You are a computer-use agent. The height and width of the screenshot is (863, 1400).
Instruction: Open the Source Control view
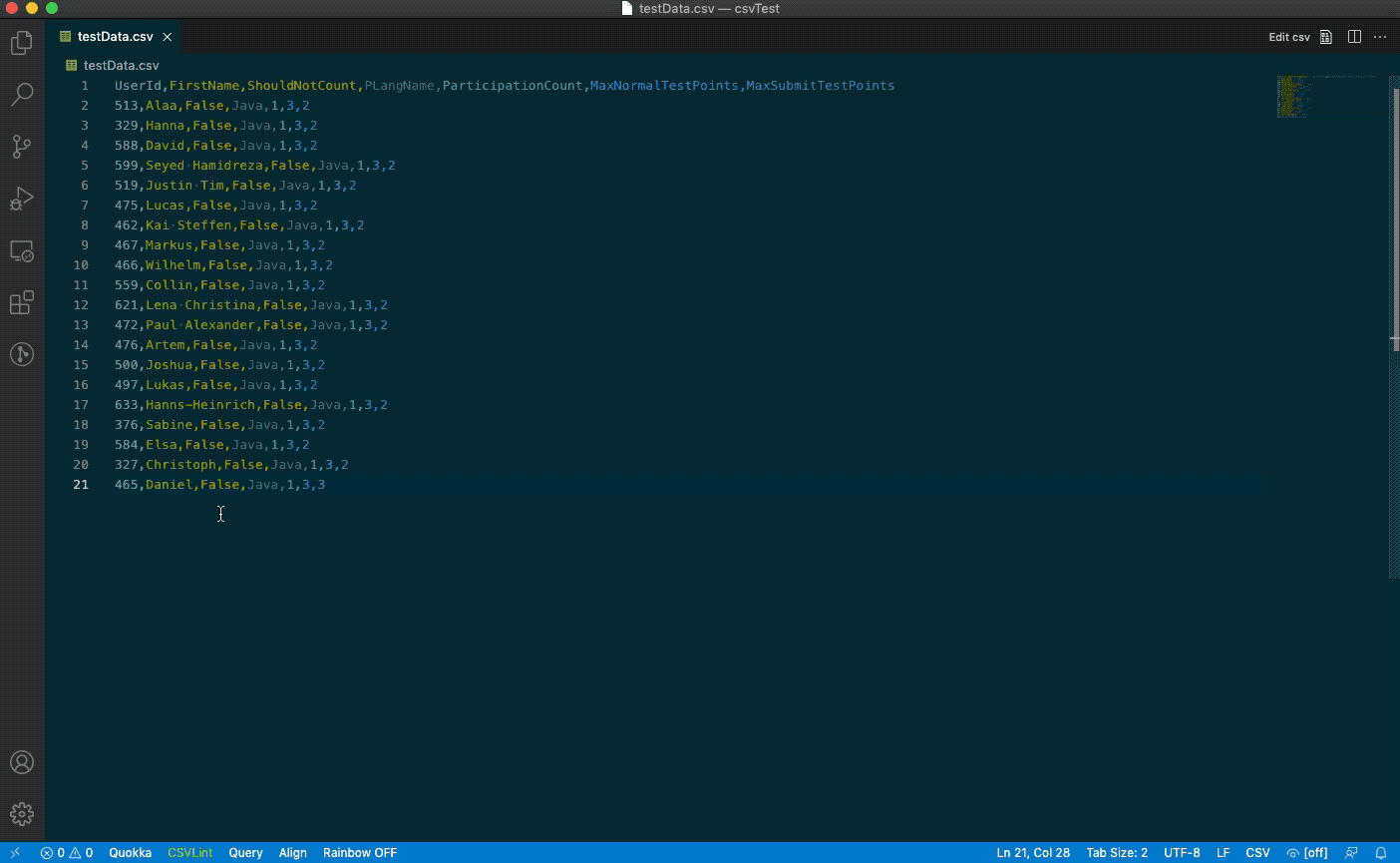(x=22, y=147)
